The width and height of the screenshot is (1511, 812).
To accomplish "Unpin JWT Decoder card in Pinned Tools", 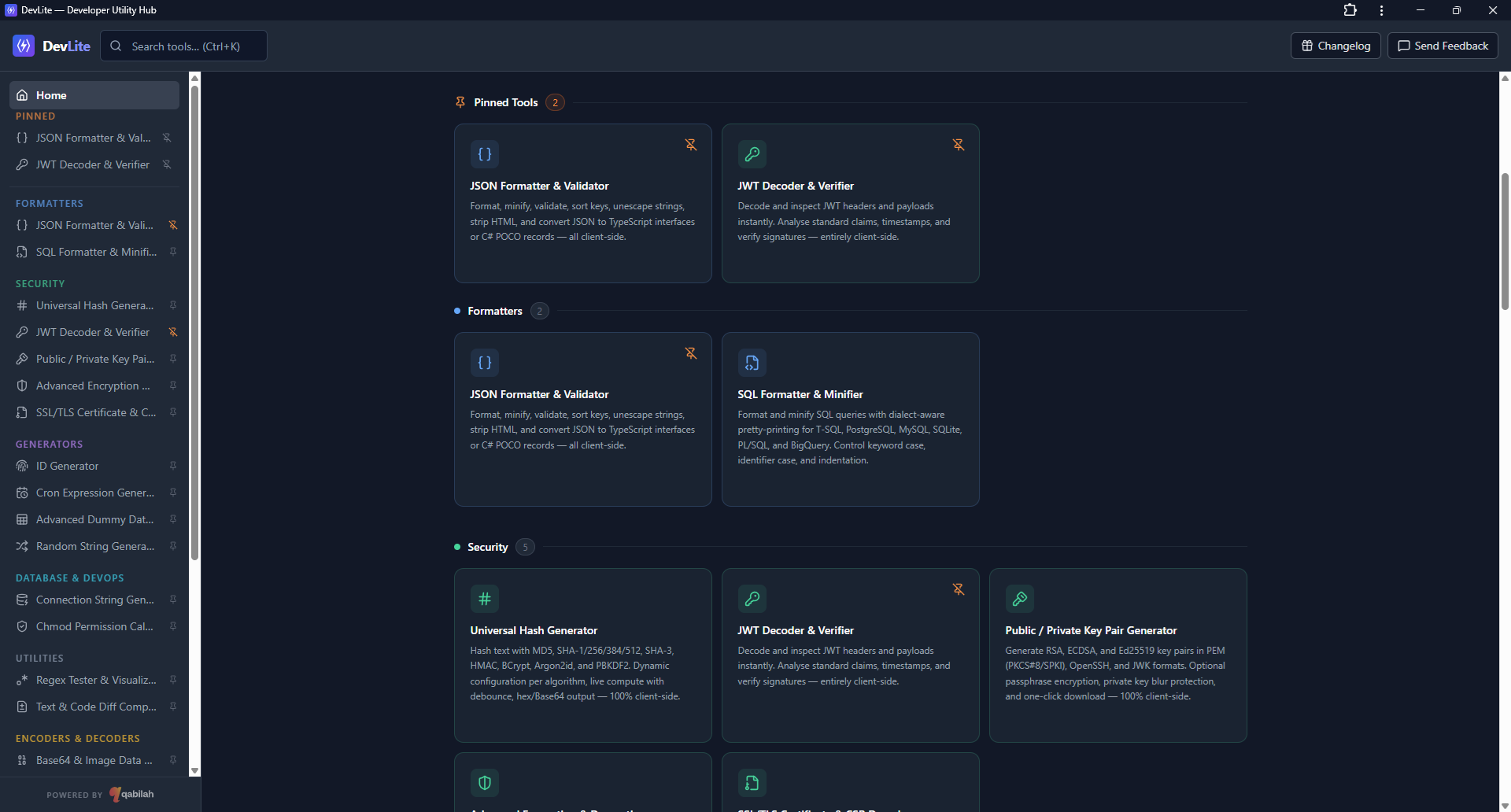I will 959,145.
